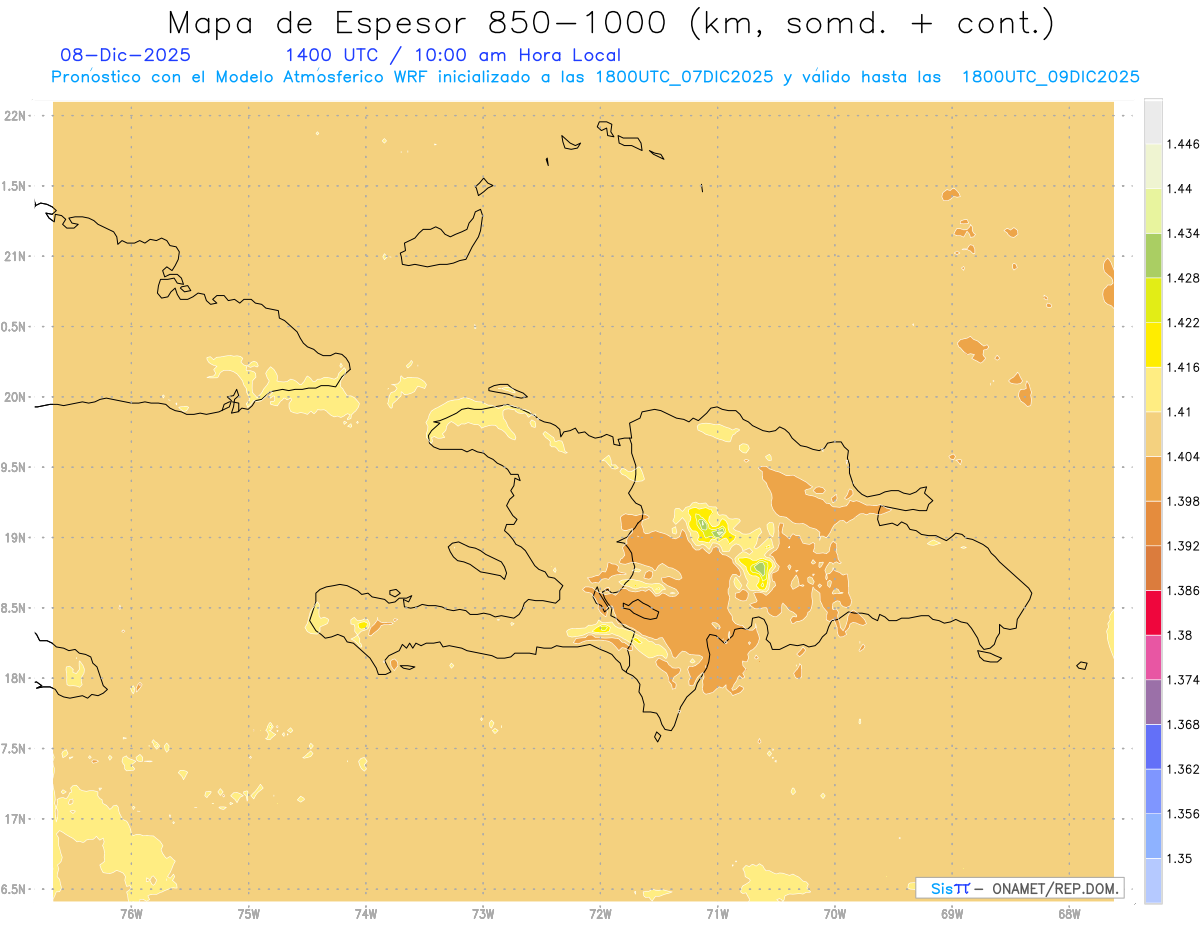Click the legend value "1.404"
This screenshot has width=1200, height=927.
(1182, 457)
